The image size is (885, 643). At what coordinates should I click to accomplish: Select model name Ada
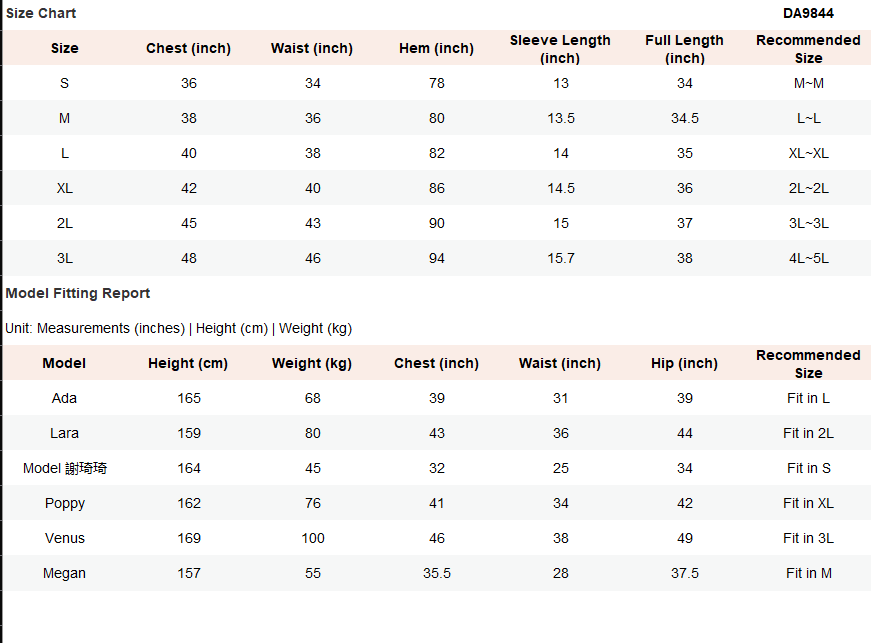coord(64,398)
